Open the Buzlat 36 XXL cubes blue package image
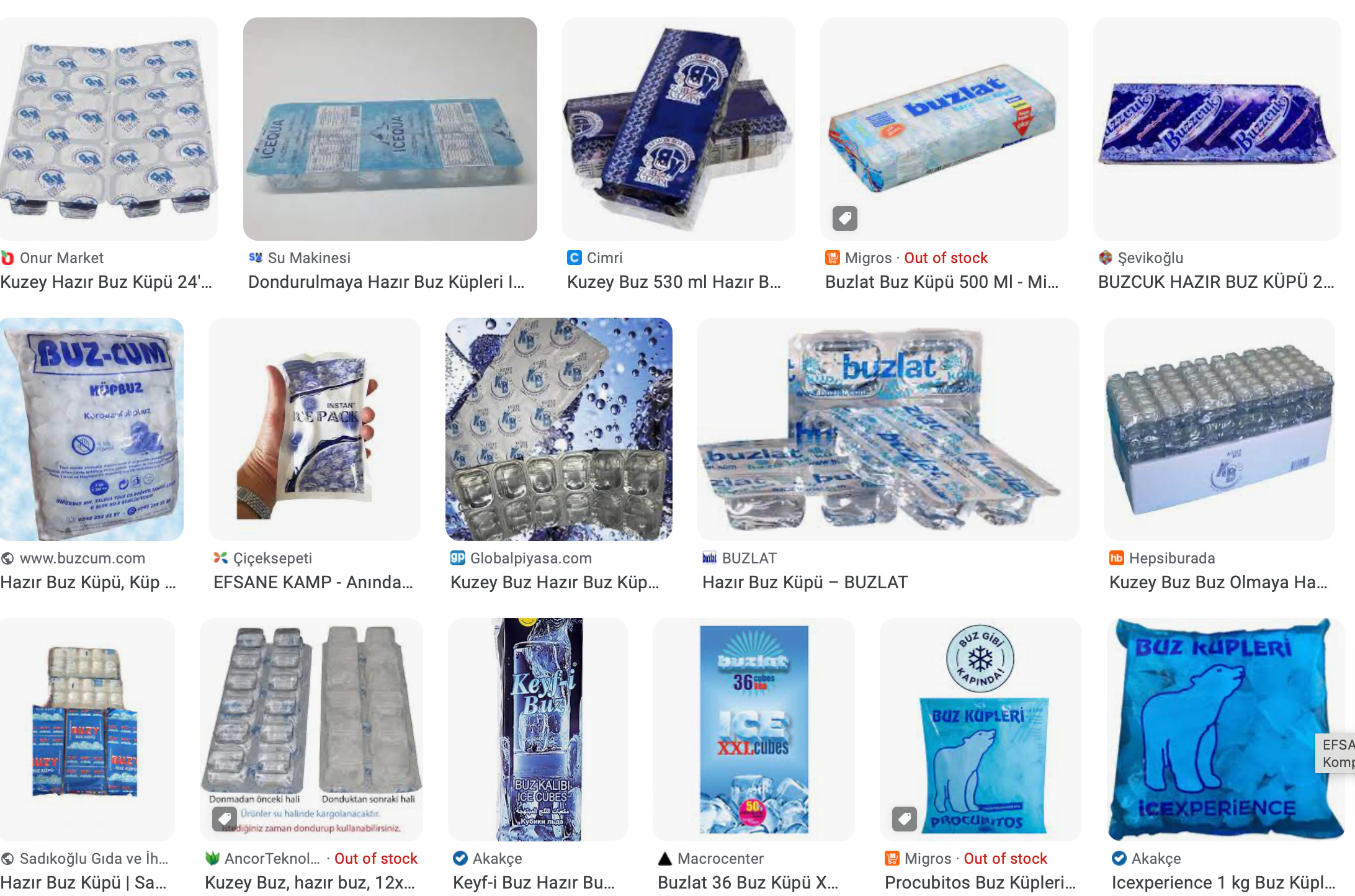 tap(754, 730)
